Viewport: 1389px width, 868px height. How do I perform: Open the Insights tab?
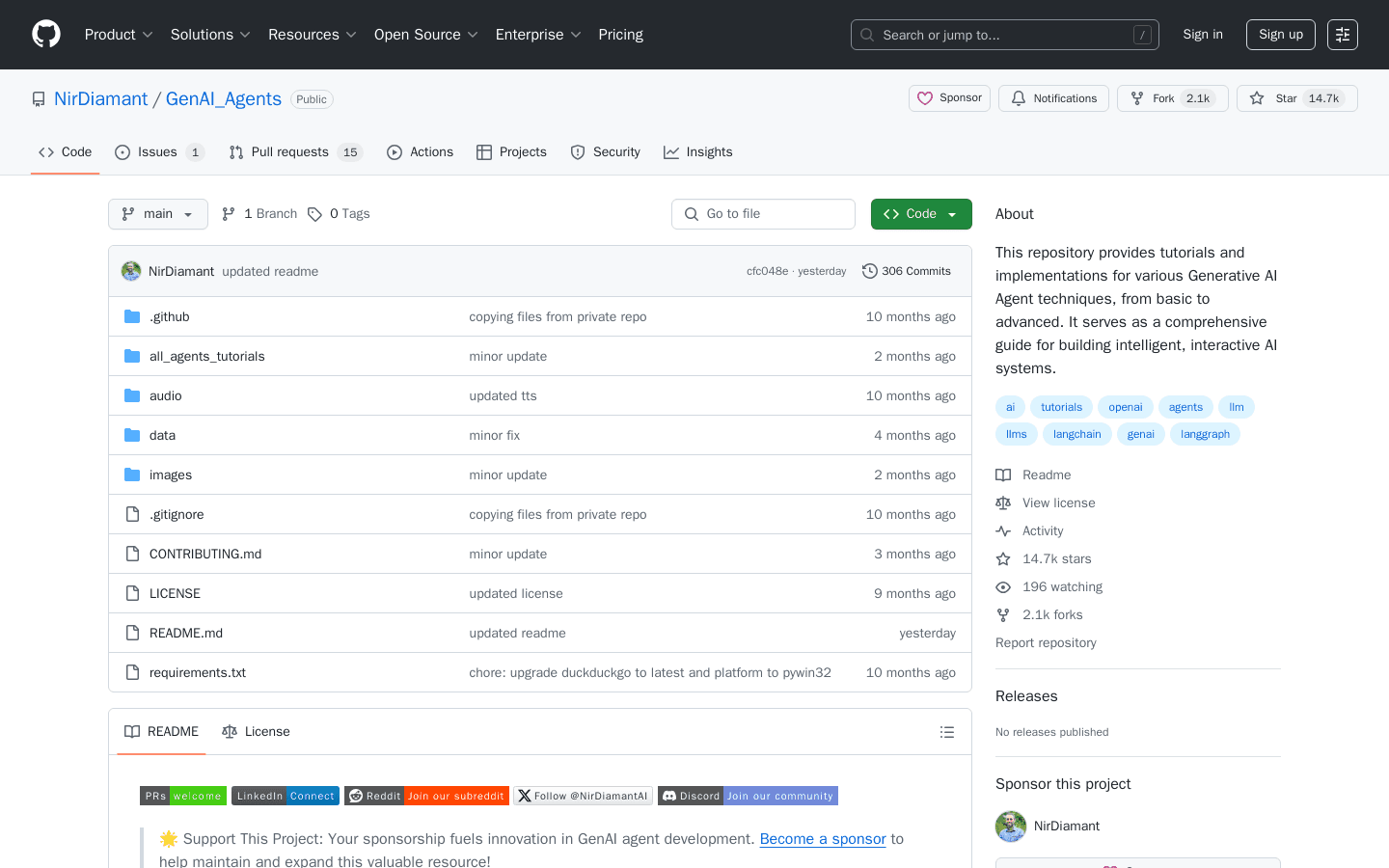click(x=697, y=152)
